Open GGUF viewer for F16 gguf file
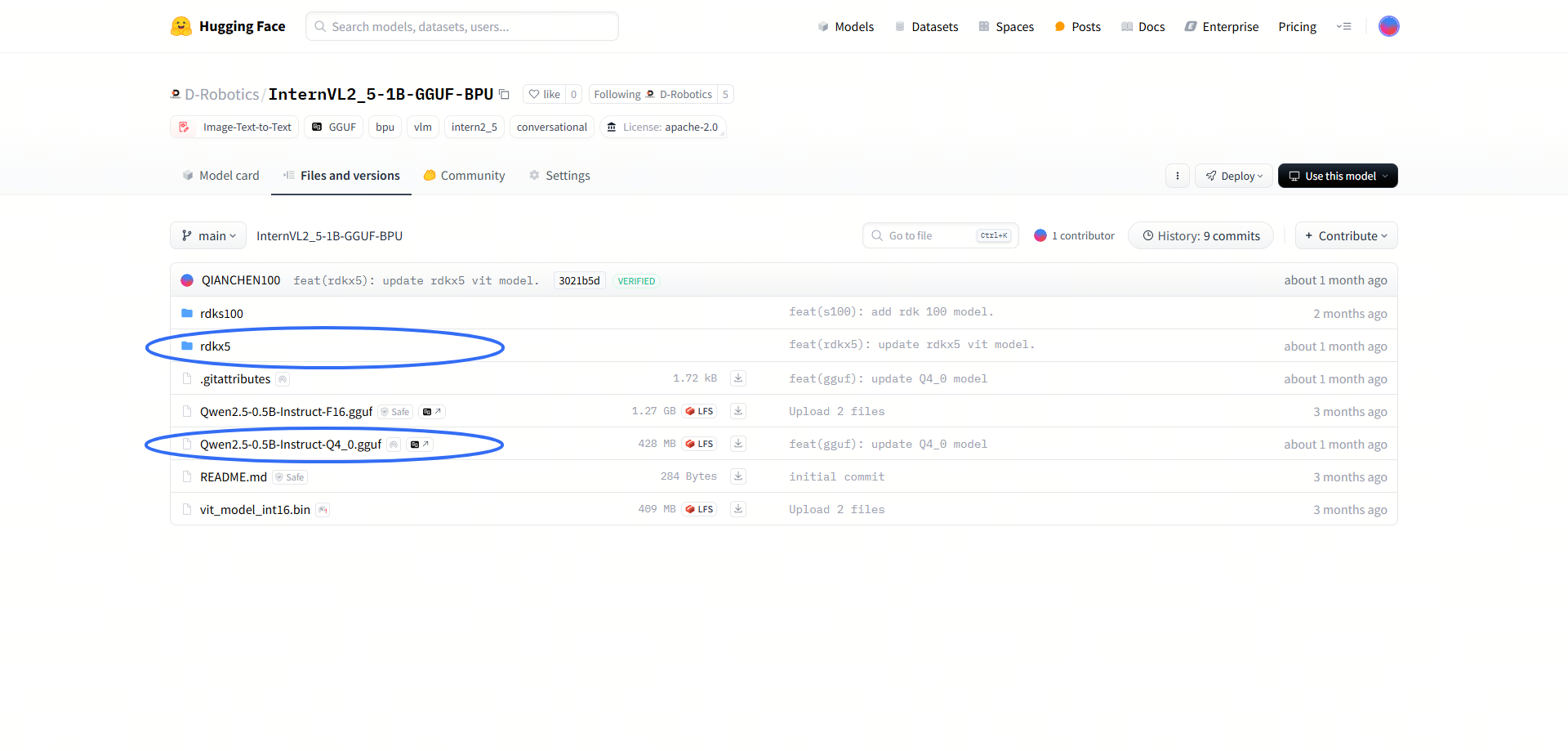This screenshot has height=751, width=1568. (x=432, y=411)
